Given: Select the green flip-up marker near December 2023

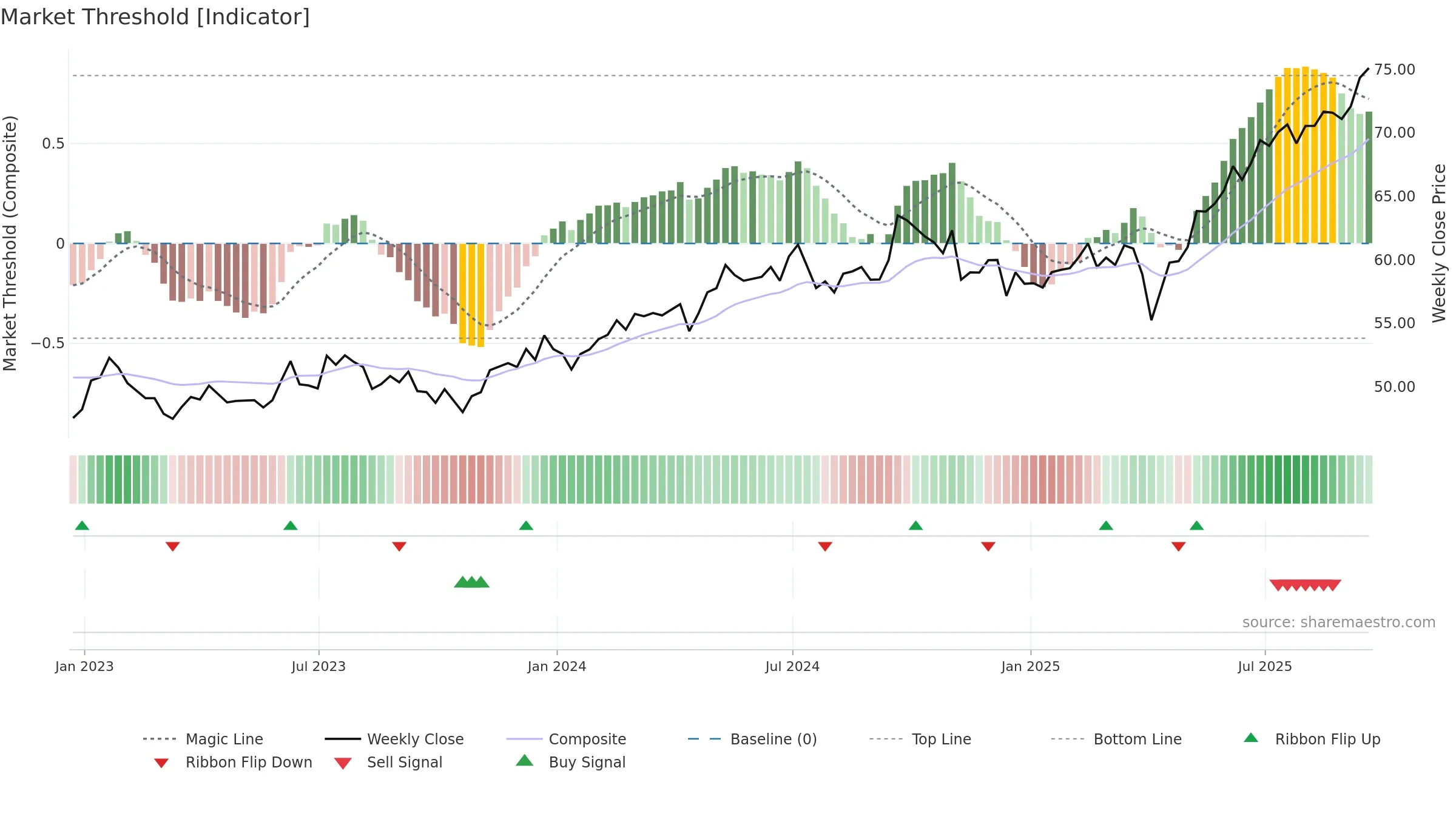Looking at the screenshot, I should click(526, 525).
